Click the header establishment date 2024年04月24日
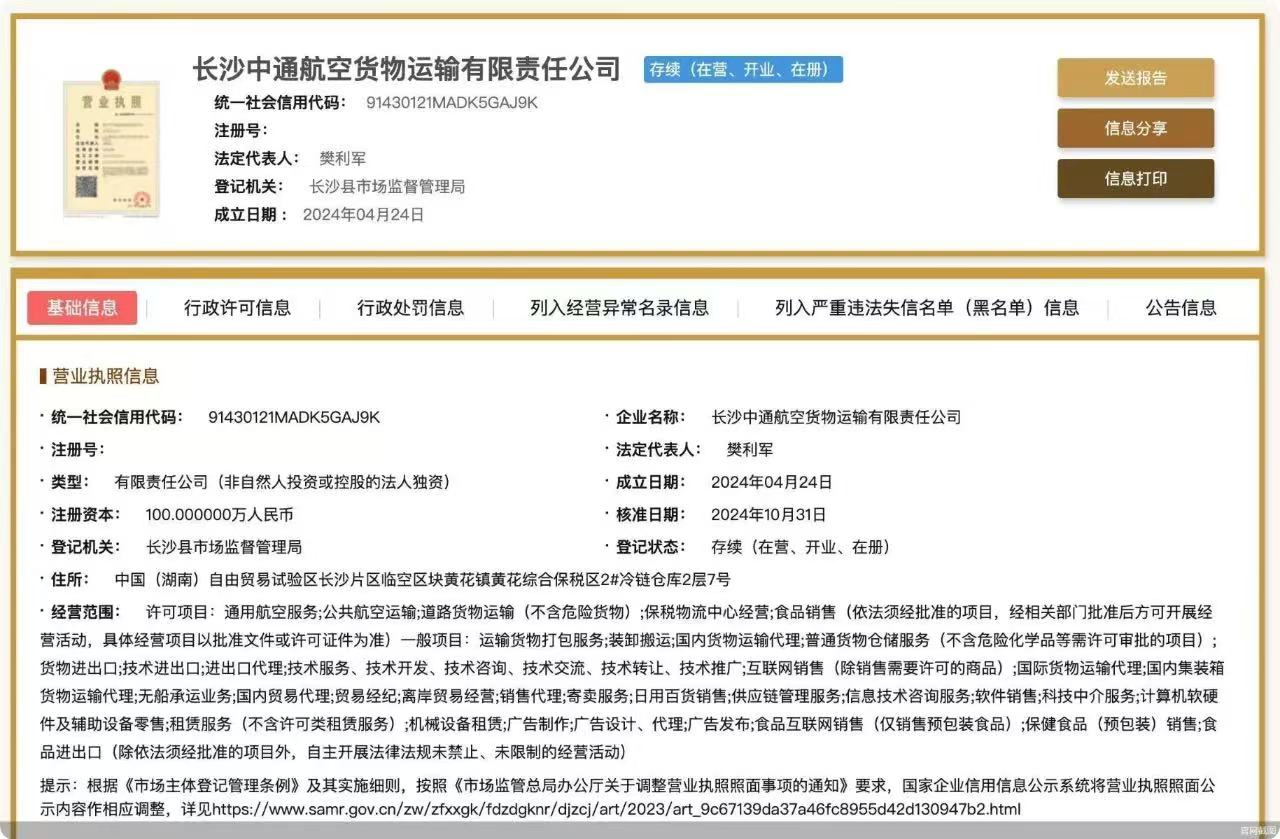Viewport: 1280px width, 839px height. [x=363, y=214]
